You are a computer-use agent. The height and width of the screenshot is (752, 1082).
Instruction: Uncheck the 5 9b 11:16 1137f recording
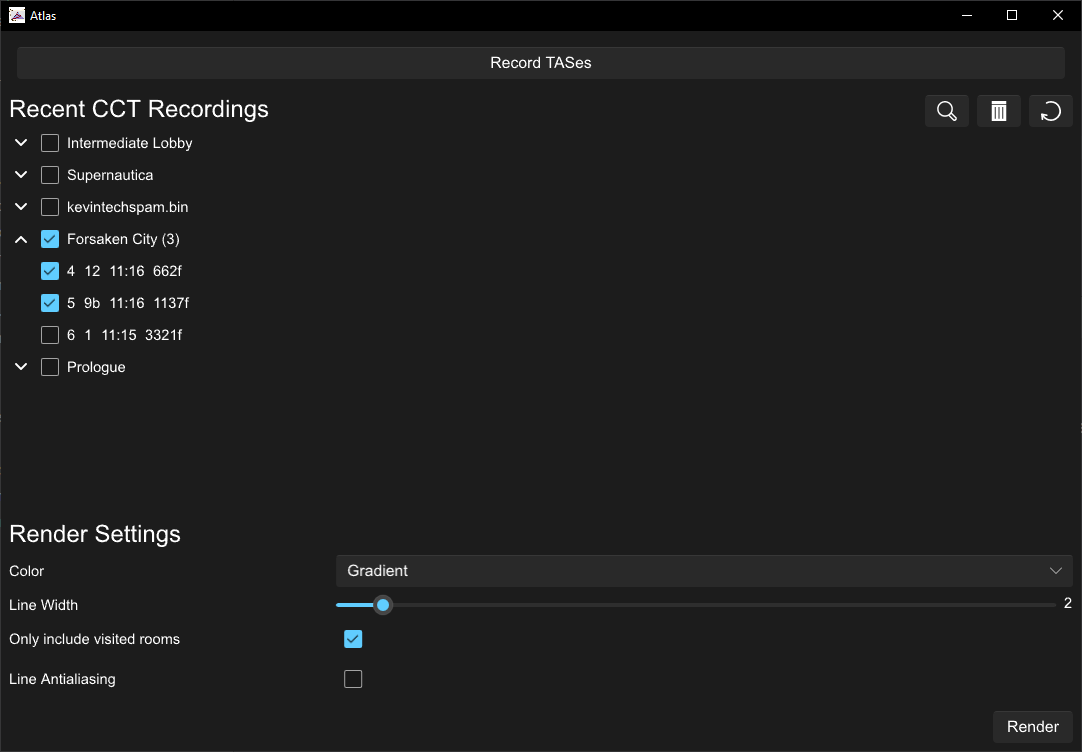coord(50,303)
